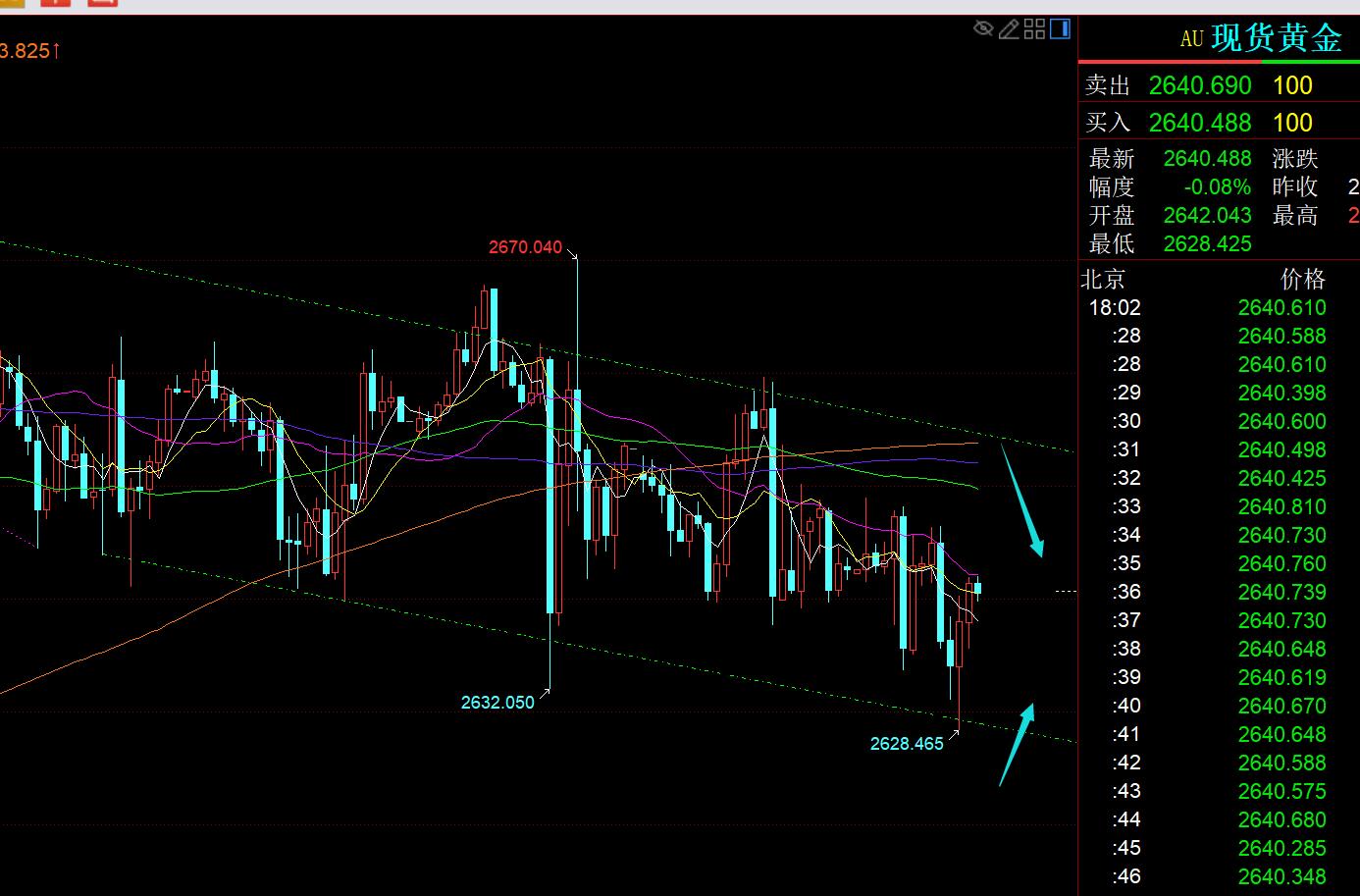Click the 北京 time column header
This screenshot has height=896, width=1360.
click(1104, 279)
